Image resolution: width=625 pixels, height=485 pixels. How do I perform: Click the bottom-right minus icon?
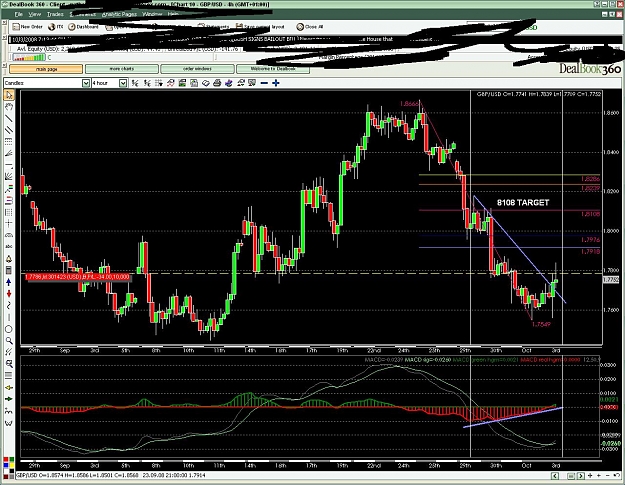coord(607,475)
